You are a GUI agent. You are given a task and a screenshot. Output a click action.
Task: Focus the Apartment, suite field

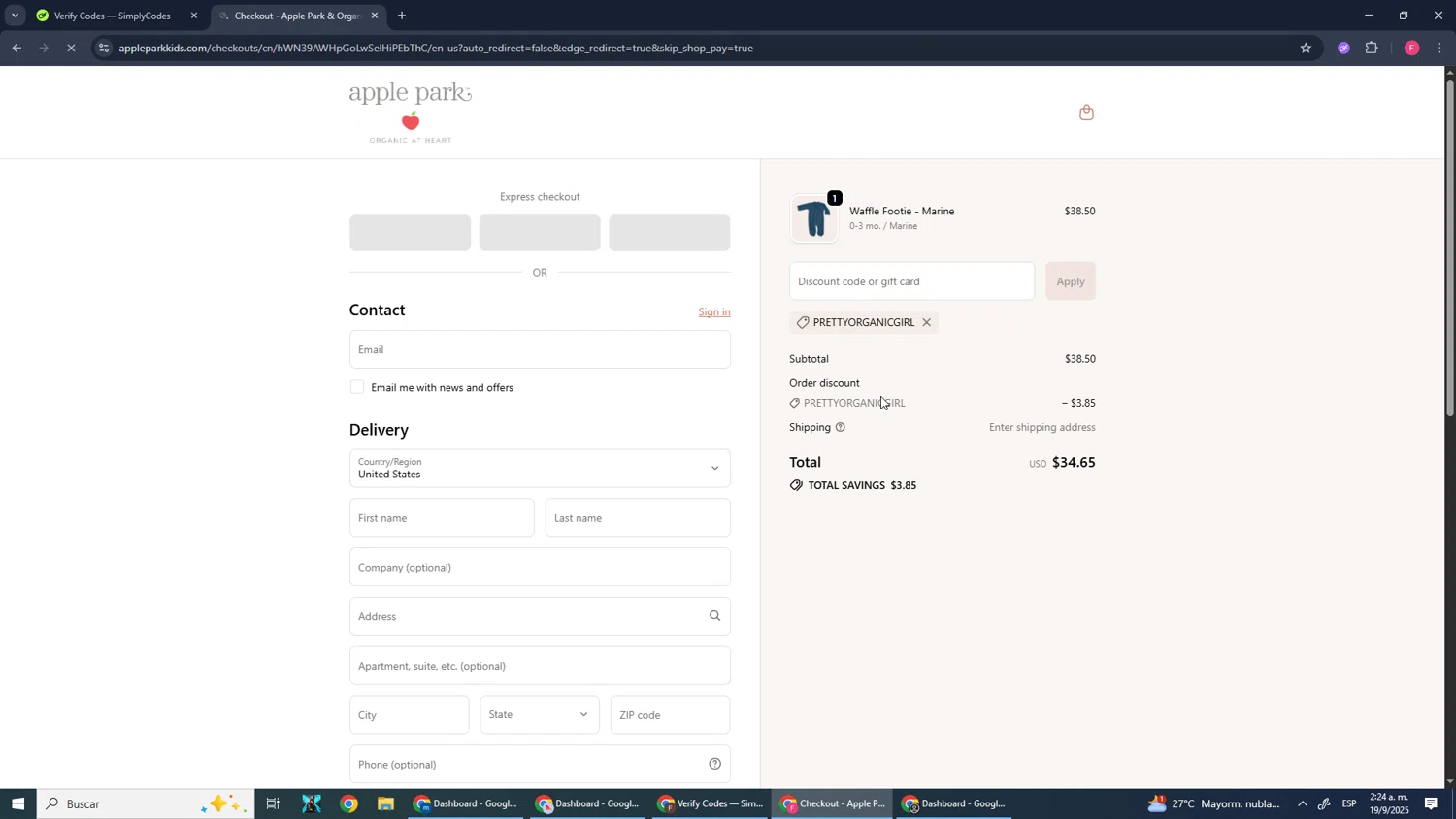coord(540,665)
